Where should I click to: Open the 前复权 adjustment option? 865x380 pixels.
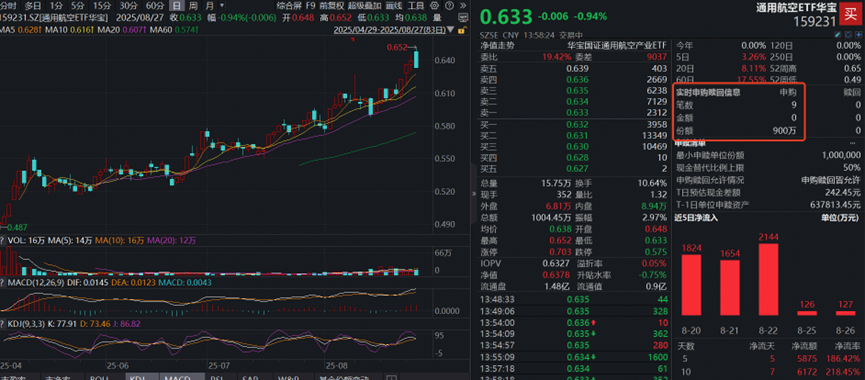point(332,6)
